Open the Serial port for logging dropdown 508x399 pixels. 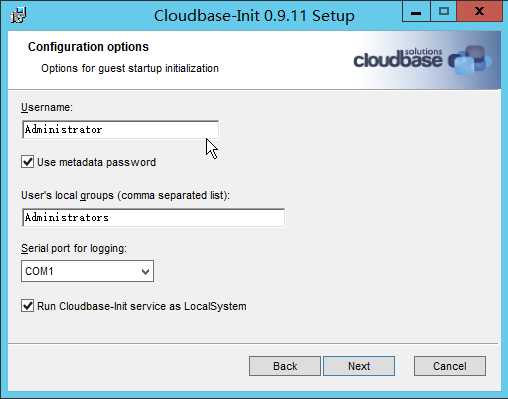pos(87,271)
